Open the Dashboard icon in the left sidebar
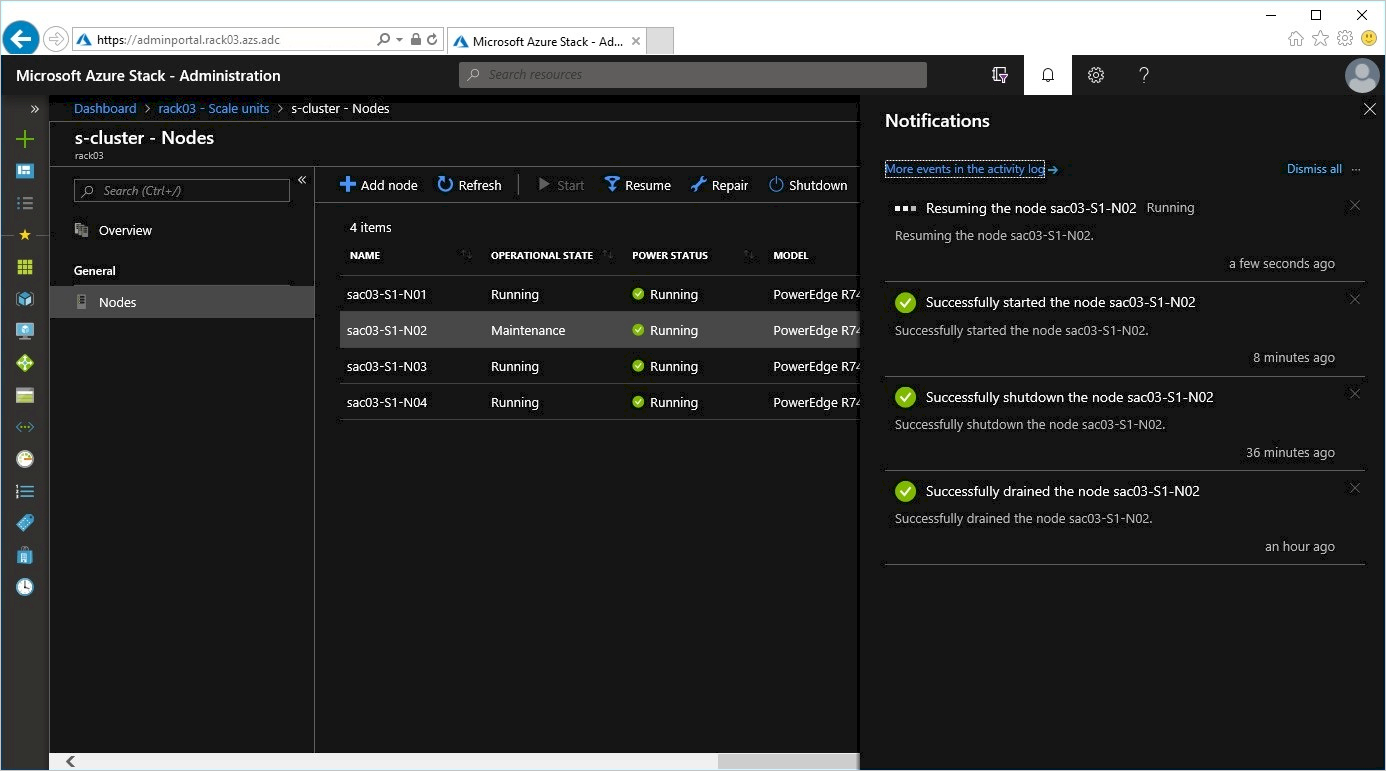Viewport: 1386px width, 771px height. click(x=25, y=171)
